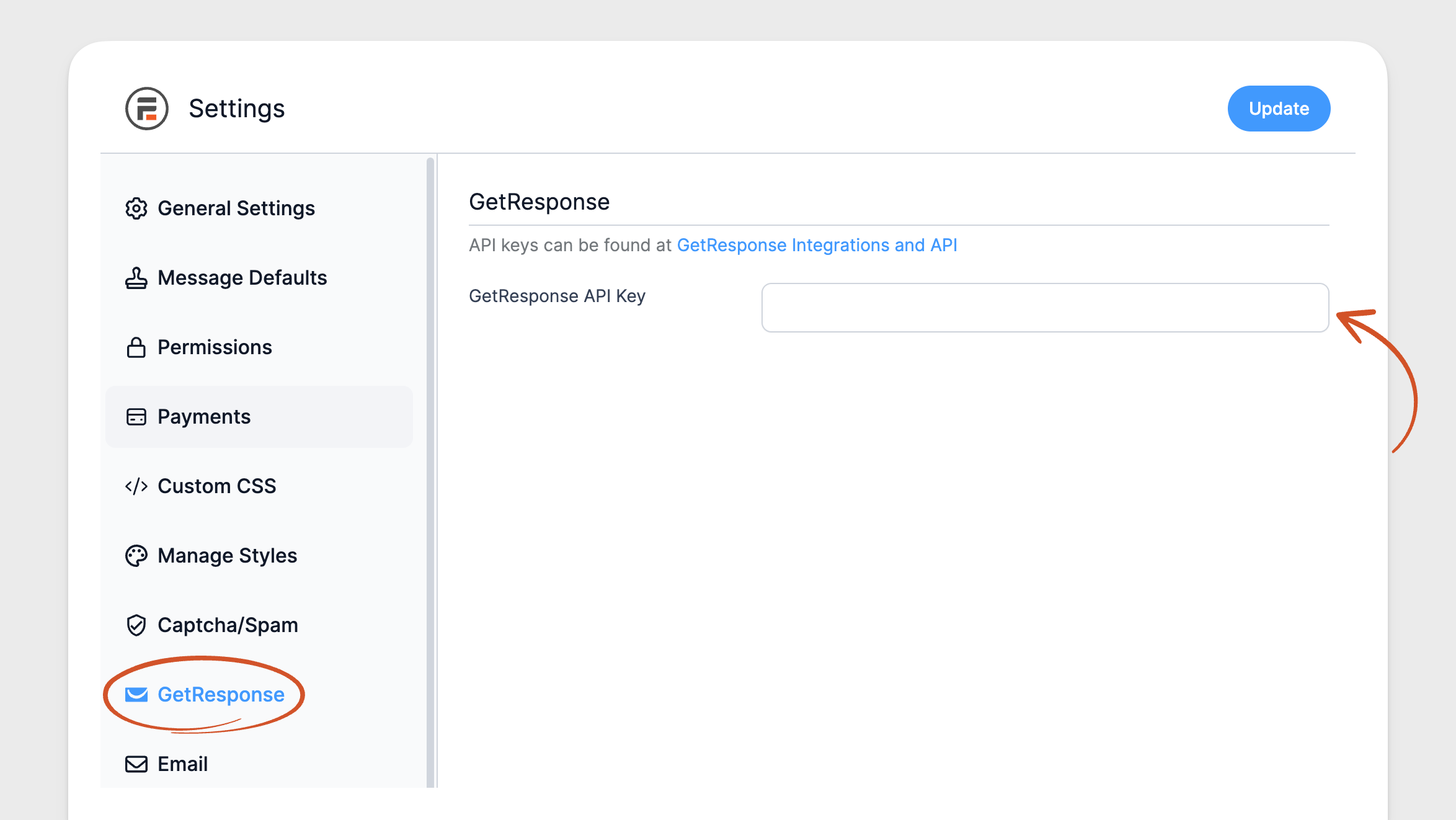Go to Permissions settings
Viewport: 1456px width, 820px height.
pos(259,347)
